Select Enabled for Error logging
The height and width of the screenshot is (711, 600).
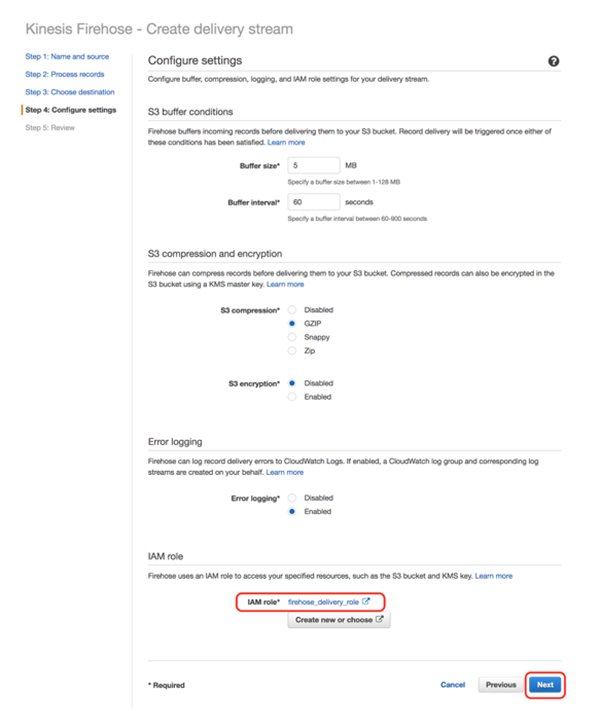coord(292,511)
